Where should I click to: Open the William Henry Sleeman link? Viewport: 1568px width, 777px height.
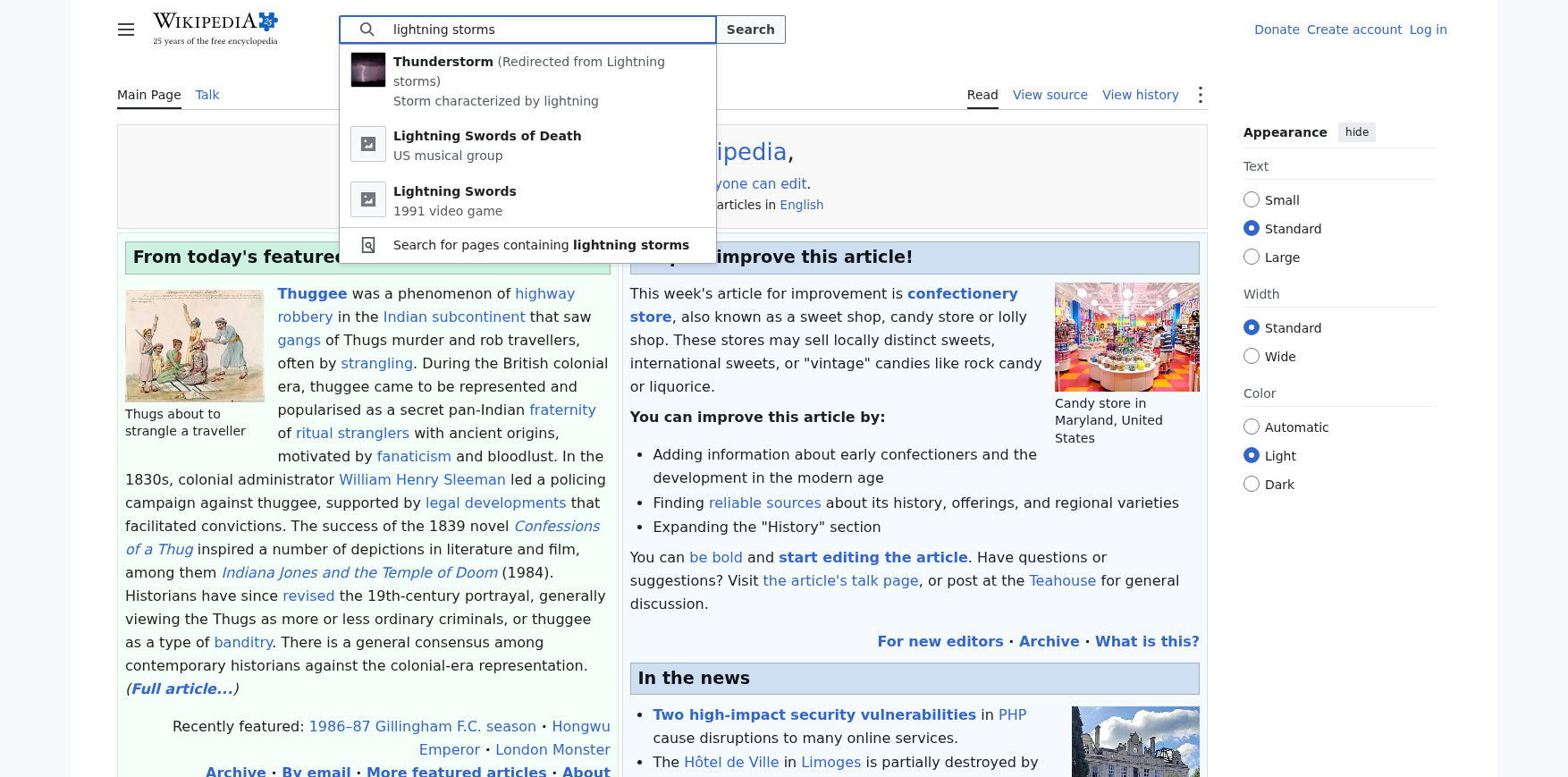422,479
